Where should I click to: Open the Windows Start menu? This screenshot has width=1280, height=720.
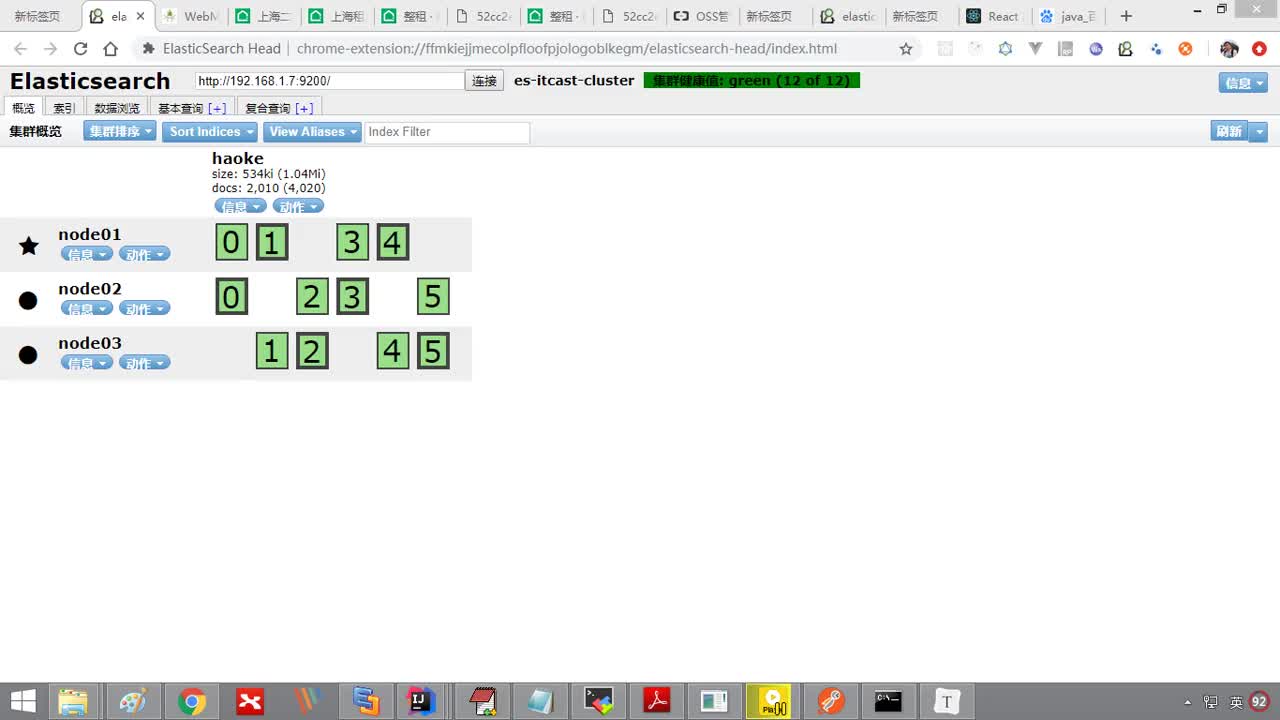(x=22, y=702)
